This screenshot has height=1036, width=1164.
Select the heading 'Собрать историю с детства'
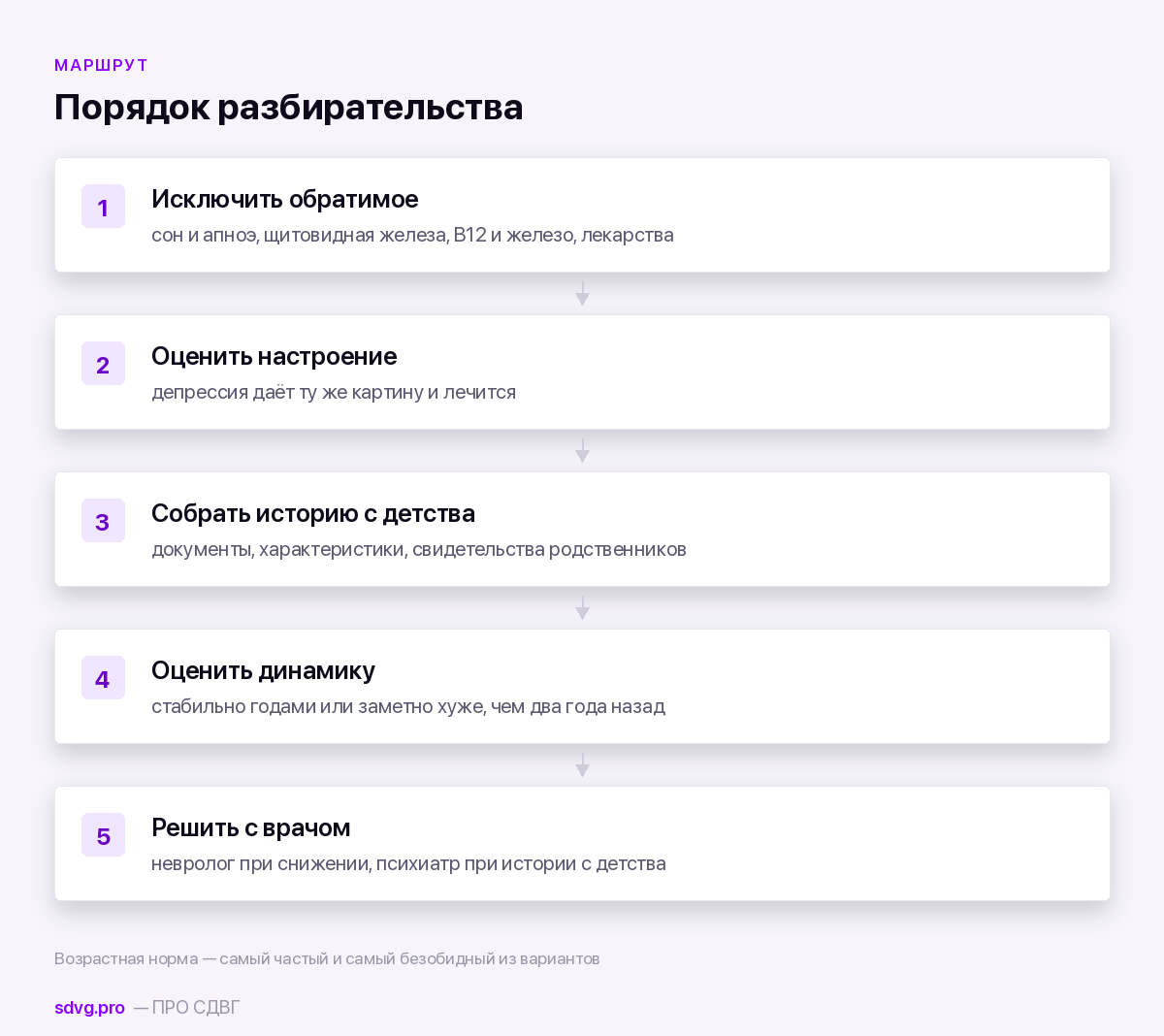click(x=313, y=514)
